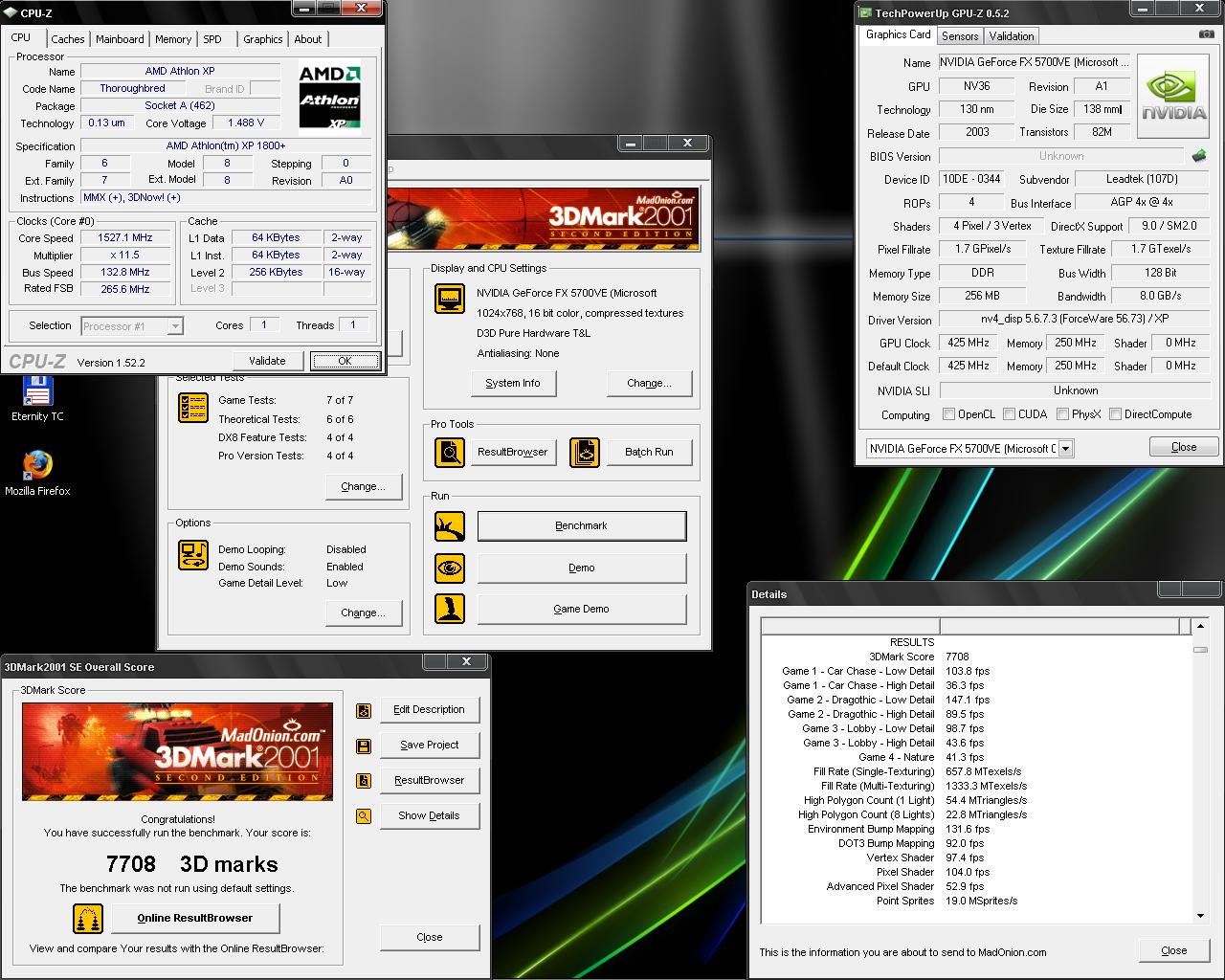
Task: Enable the PhysX checkbox in GPU-Z
Action: pyautogui.click(x=1062, y=414)
